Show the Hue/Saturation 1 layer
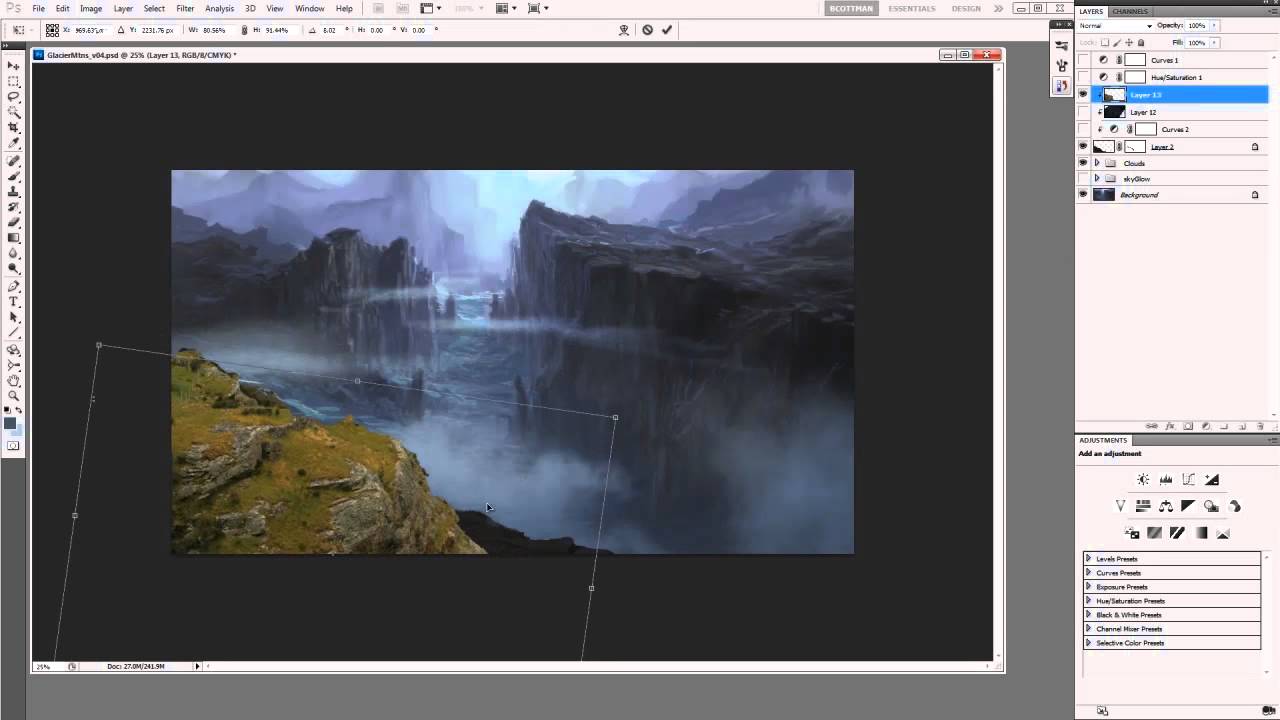Image resolution: width=1280 pixels, height=720 pixels. click(x=1083, y=77)
